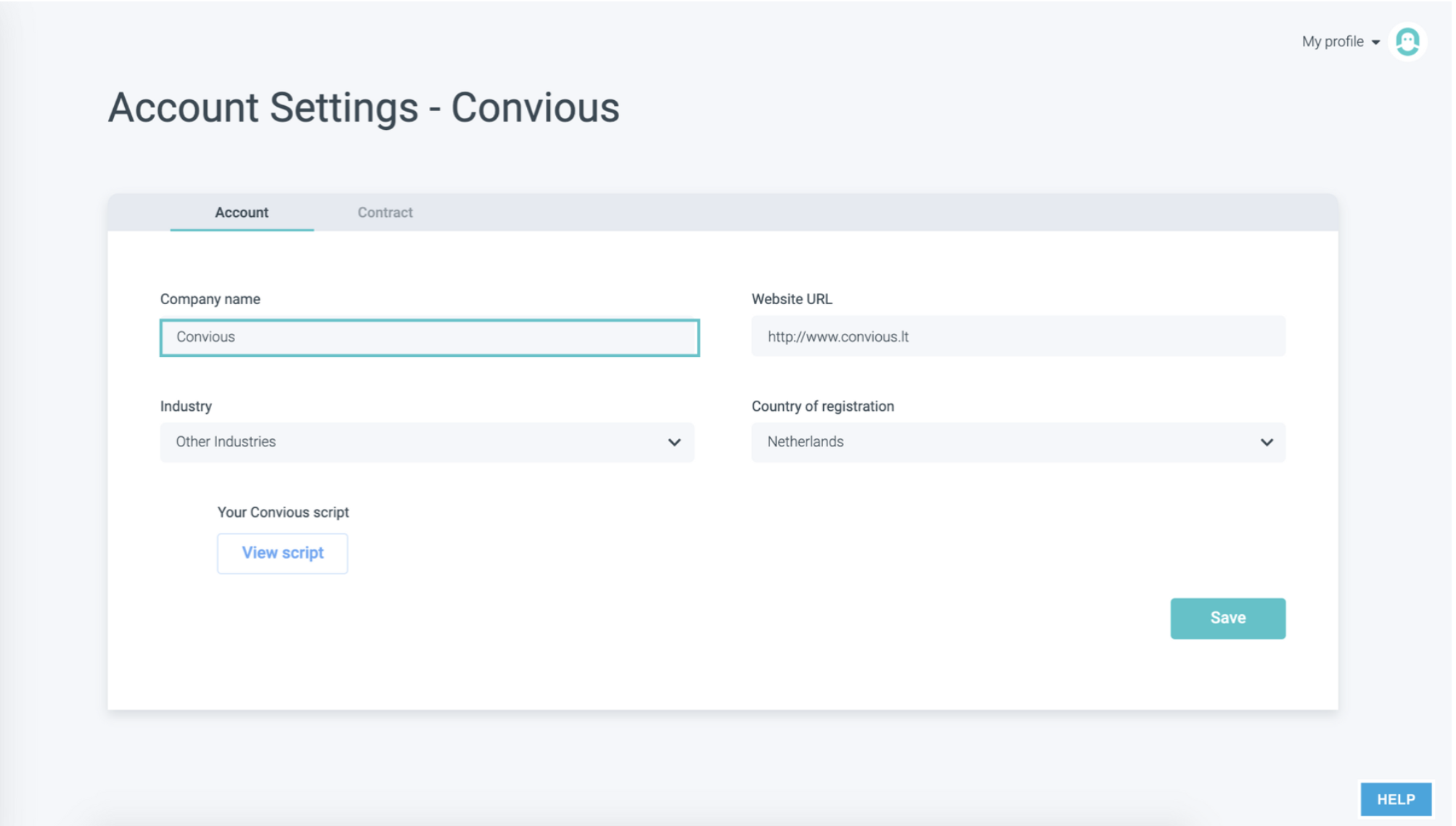Screen dimensions: 1456x826
Task: Click the Company name label
Action: click(210, 299)
